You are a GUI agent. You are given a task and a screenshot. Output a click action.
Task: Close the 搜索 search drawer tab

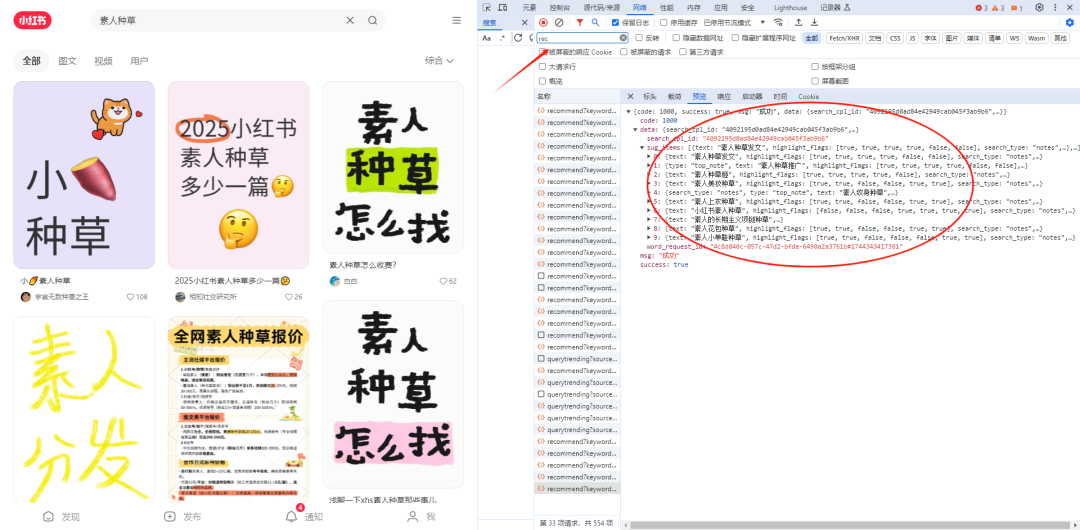[x=523, y=23]
